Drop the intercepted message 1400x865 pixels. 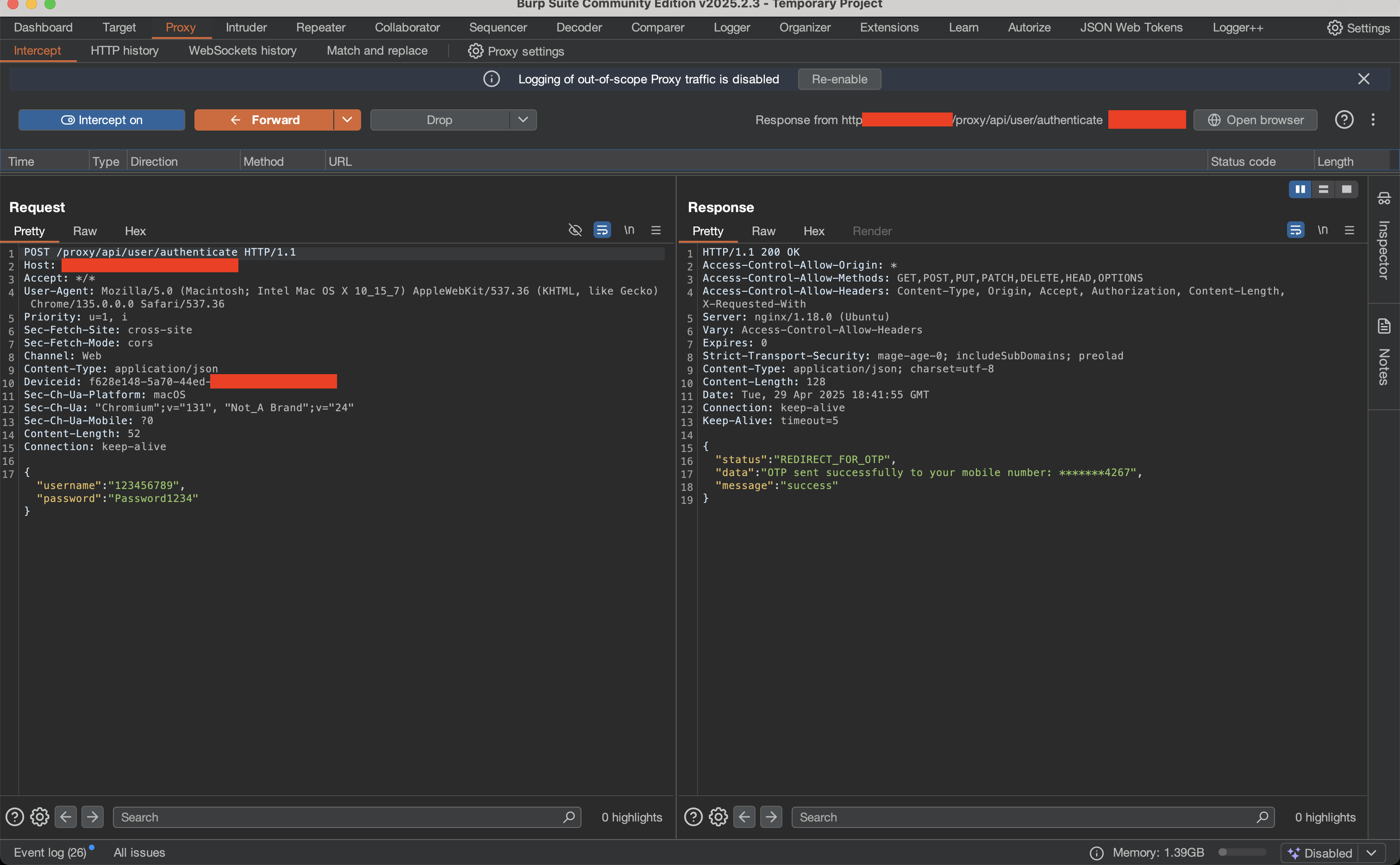[x=440, y=119]
